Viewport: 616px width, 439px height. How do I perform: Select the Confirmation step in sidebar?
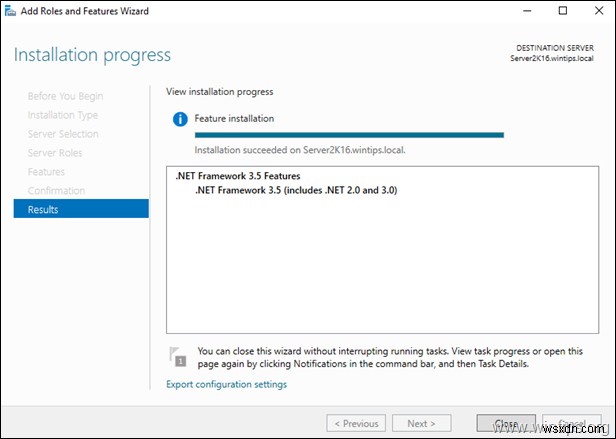[56, 190]
